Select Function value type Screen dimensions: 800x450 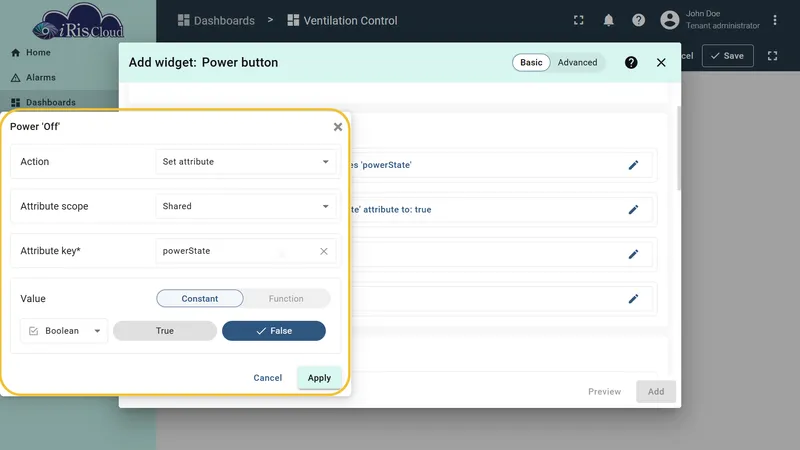point(286,298)
